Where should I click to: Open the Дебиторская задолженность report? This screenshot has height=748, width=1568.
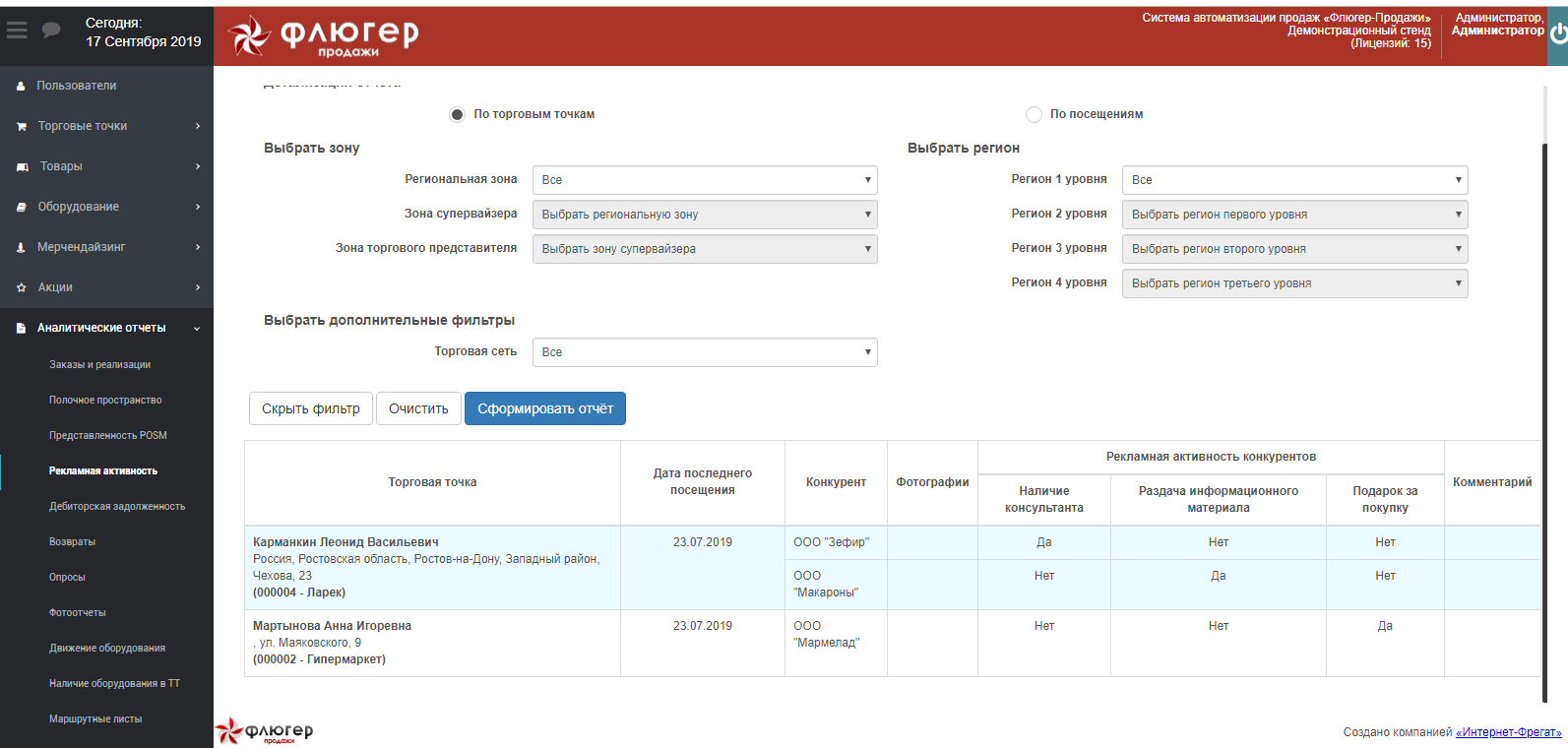(116, 507)
